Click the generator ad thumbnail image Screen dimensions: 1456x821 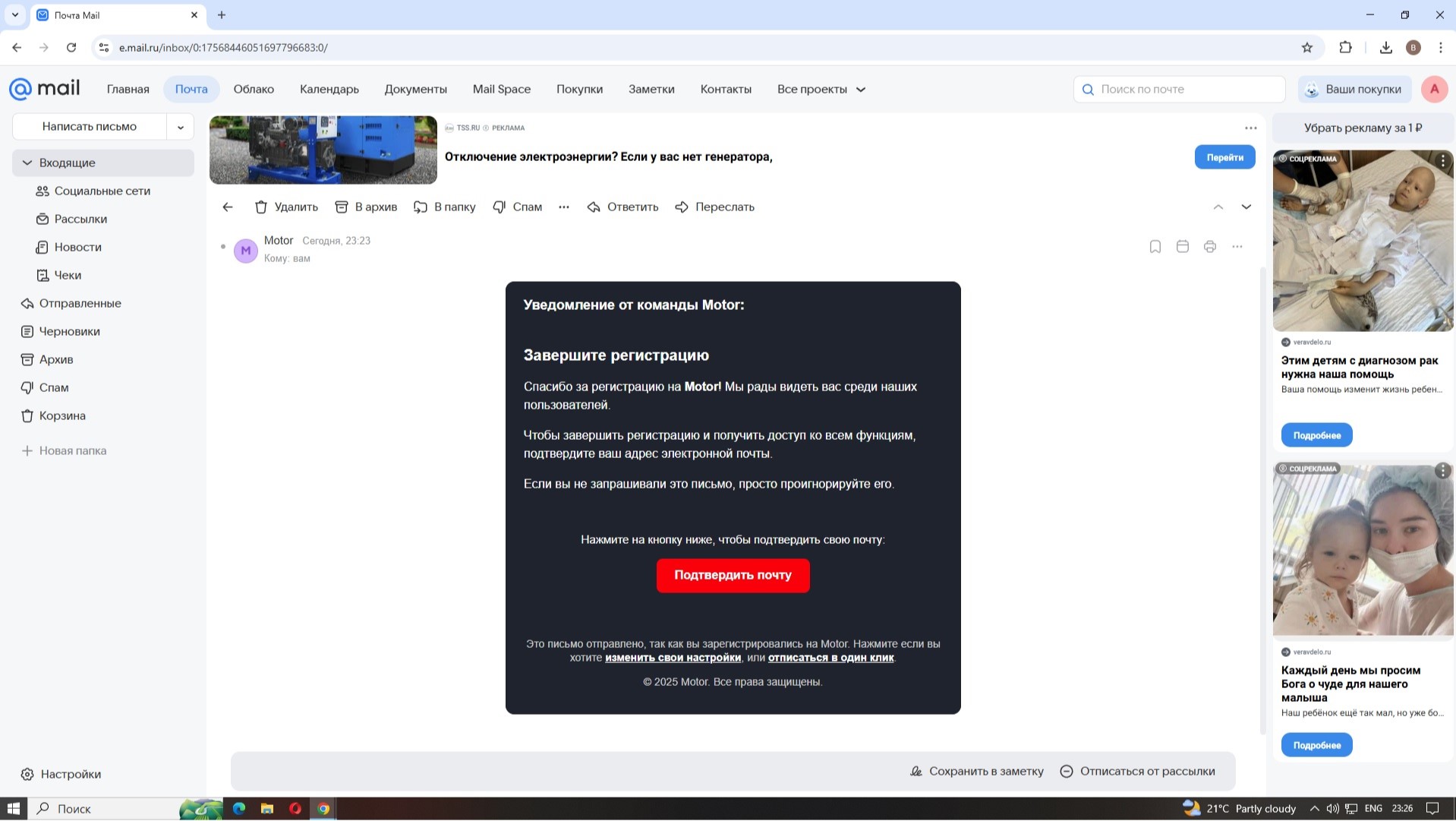(x=323, y=150)
